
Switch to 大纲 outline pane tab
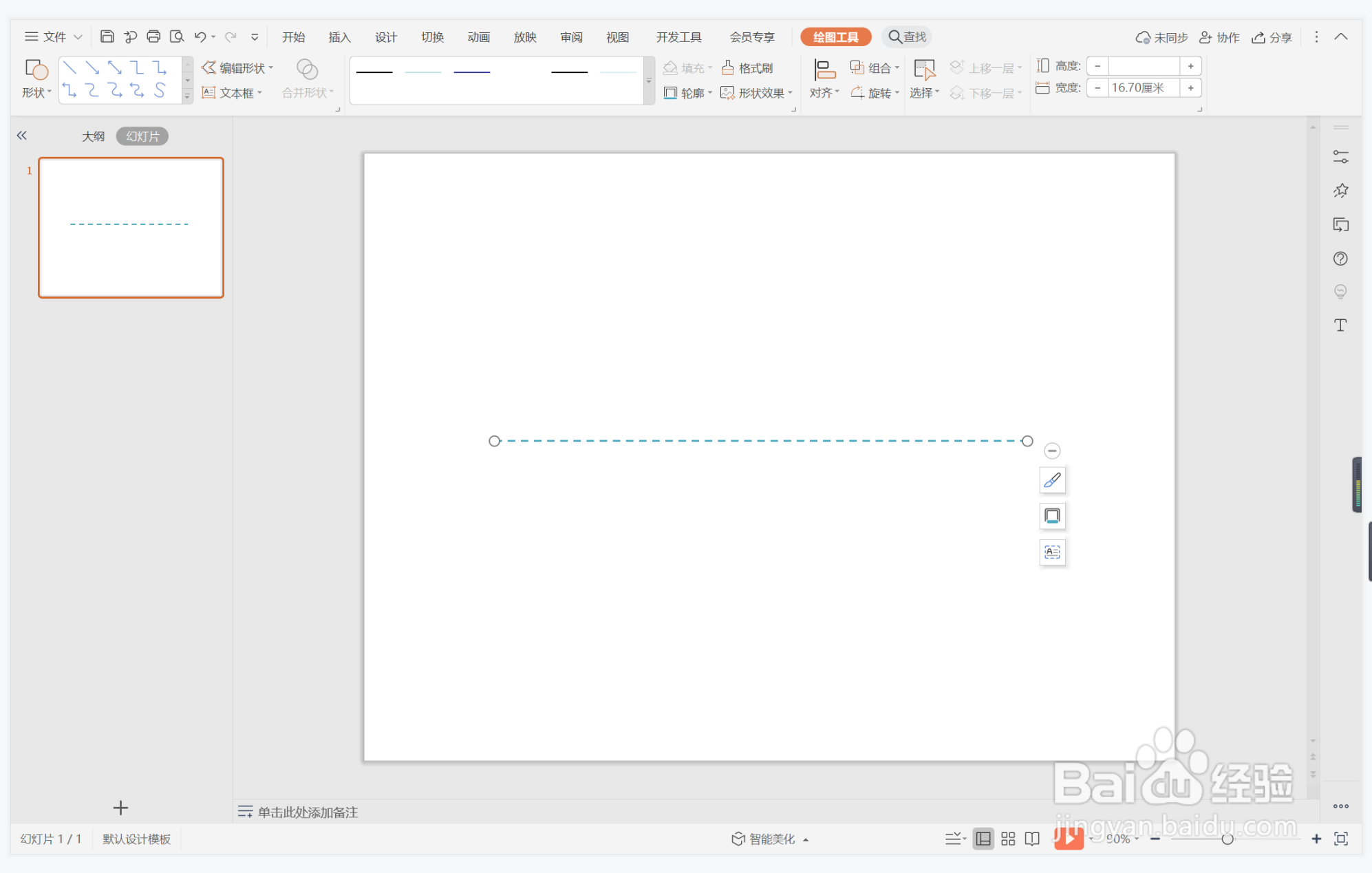pos(93,136)
